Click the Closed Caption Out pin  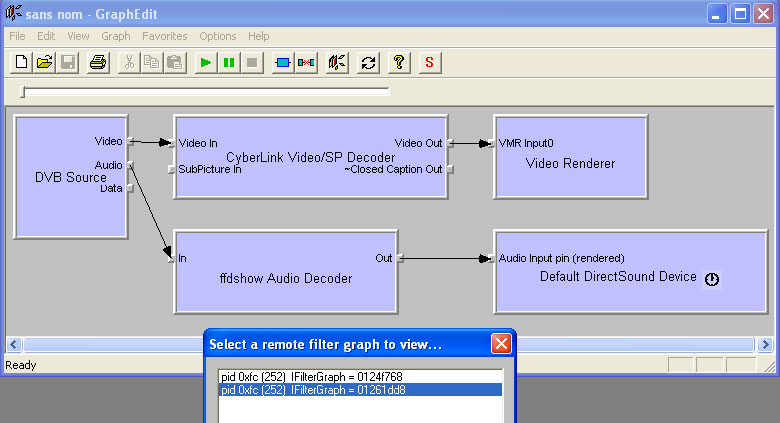coord(450,169)
